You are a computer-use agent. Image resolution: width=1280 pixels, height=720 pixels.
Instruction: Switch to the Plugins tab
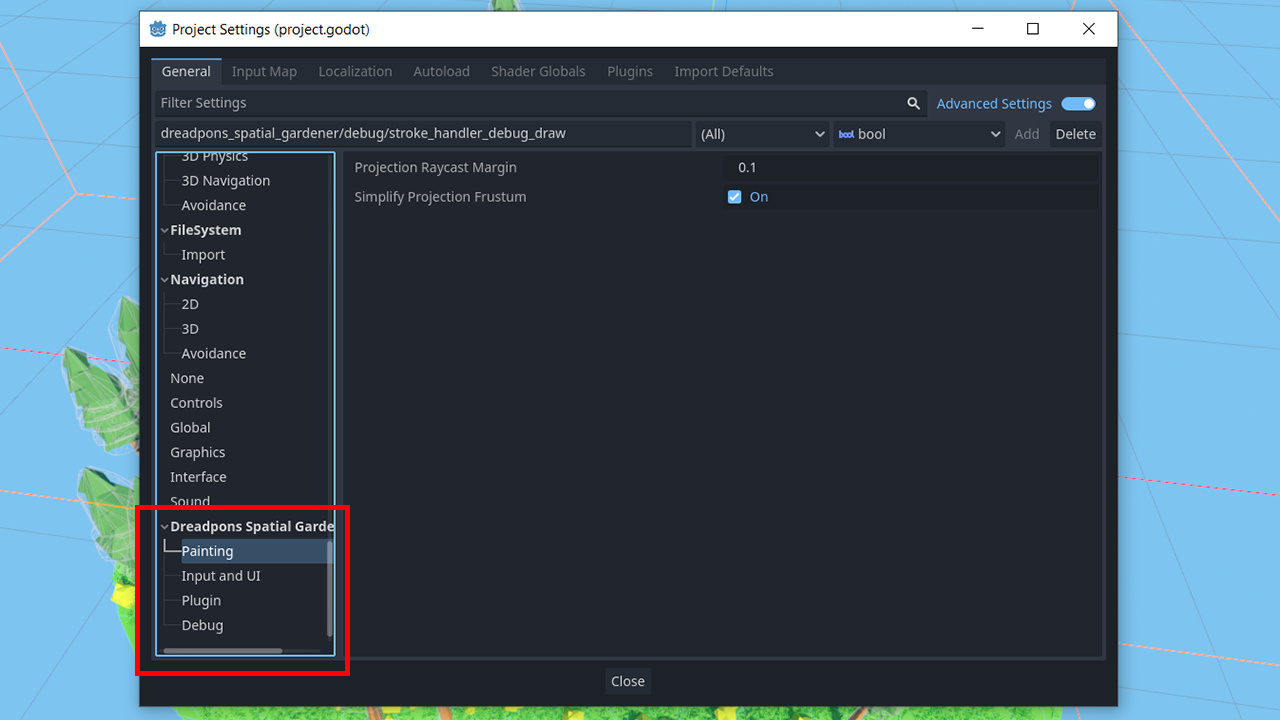(x=629, y=71)
